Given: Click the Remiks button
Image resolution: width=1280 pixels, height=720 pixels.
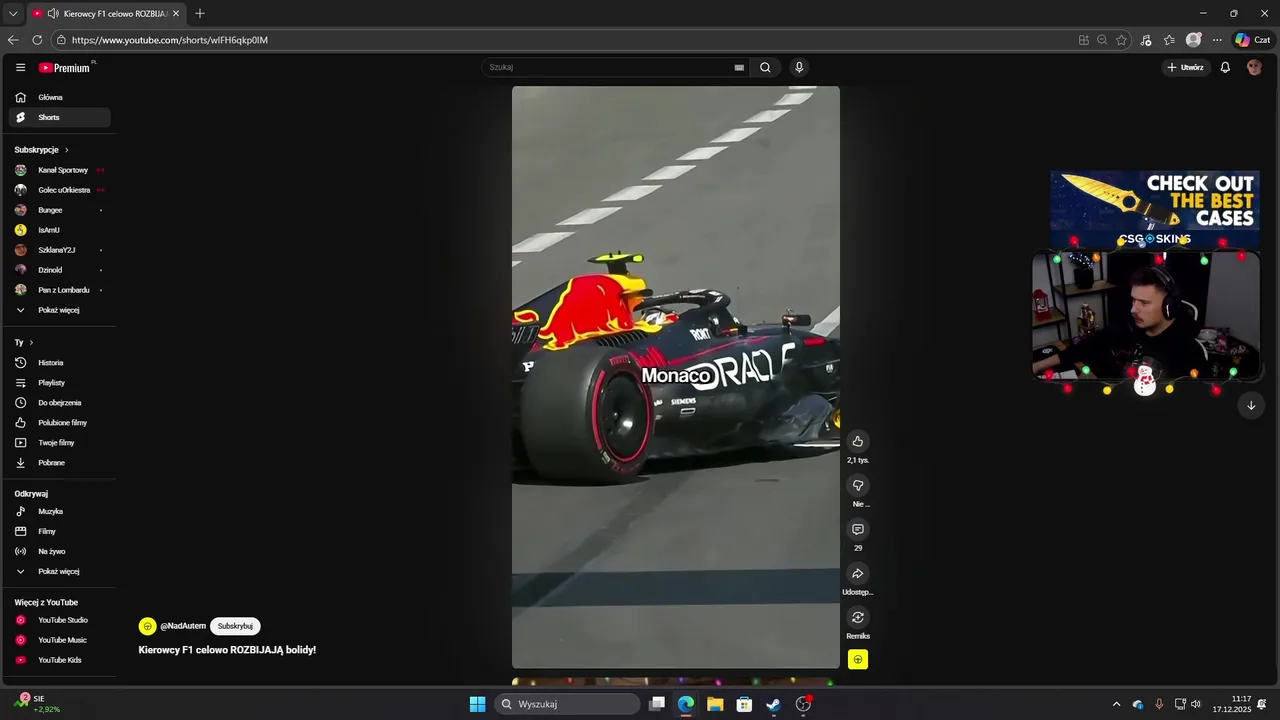Looking at the screenshot, I should (858, 617).
